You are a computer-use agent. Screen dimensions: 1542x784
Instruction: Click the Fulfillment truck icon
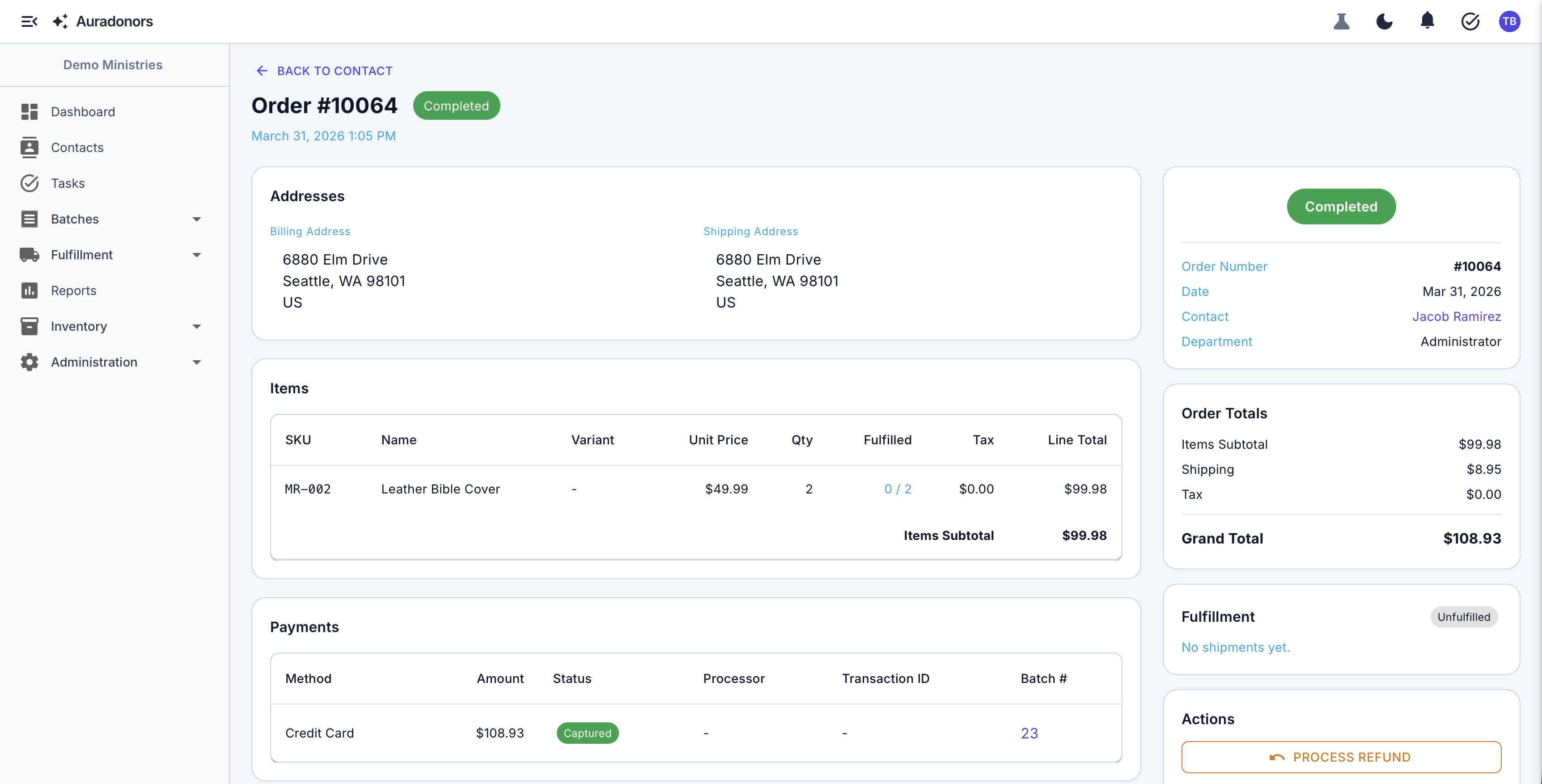click(x=30, y=254)
